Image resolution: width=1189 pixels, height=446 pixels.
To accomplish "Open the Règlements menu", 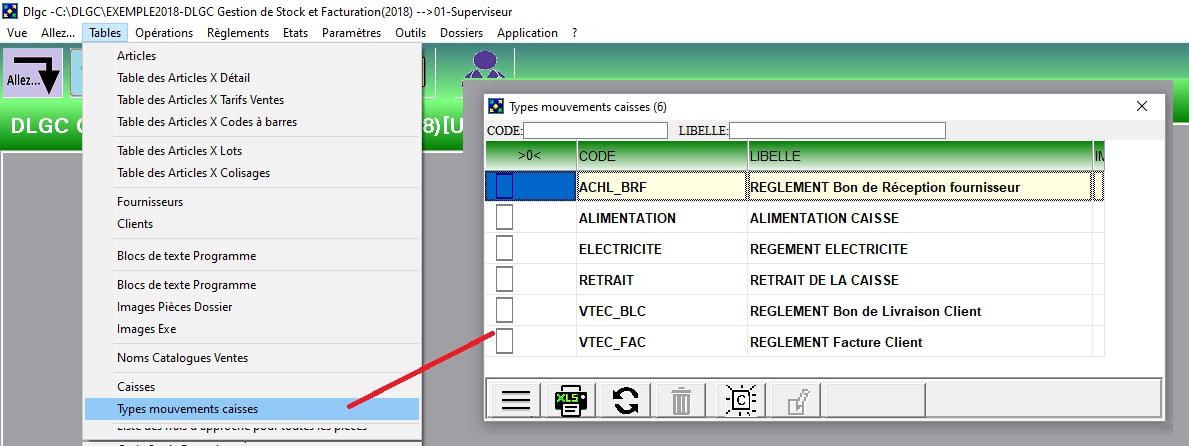I will [238, 33].
